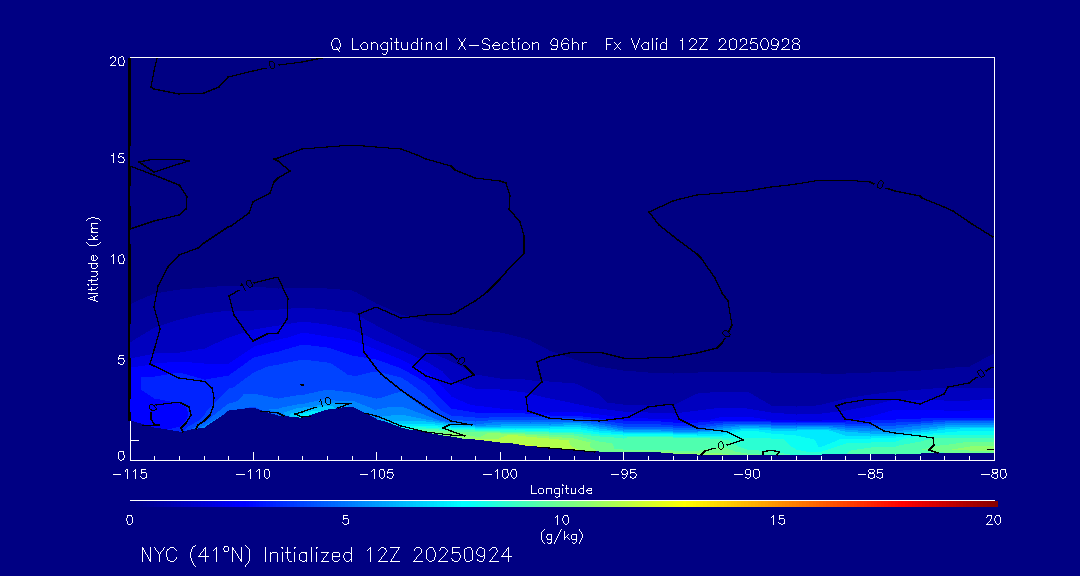Click the '-95' longitude tick label

(x=623, y=475)
